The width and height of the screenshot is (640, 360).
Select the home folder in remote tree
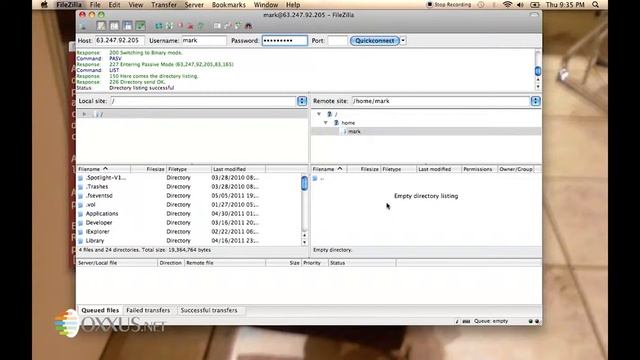coord(348,122)
